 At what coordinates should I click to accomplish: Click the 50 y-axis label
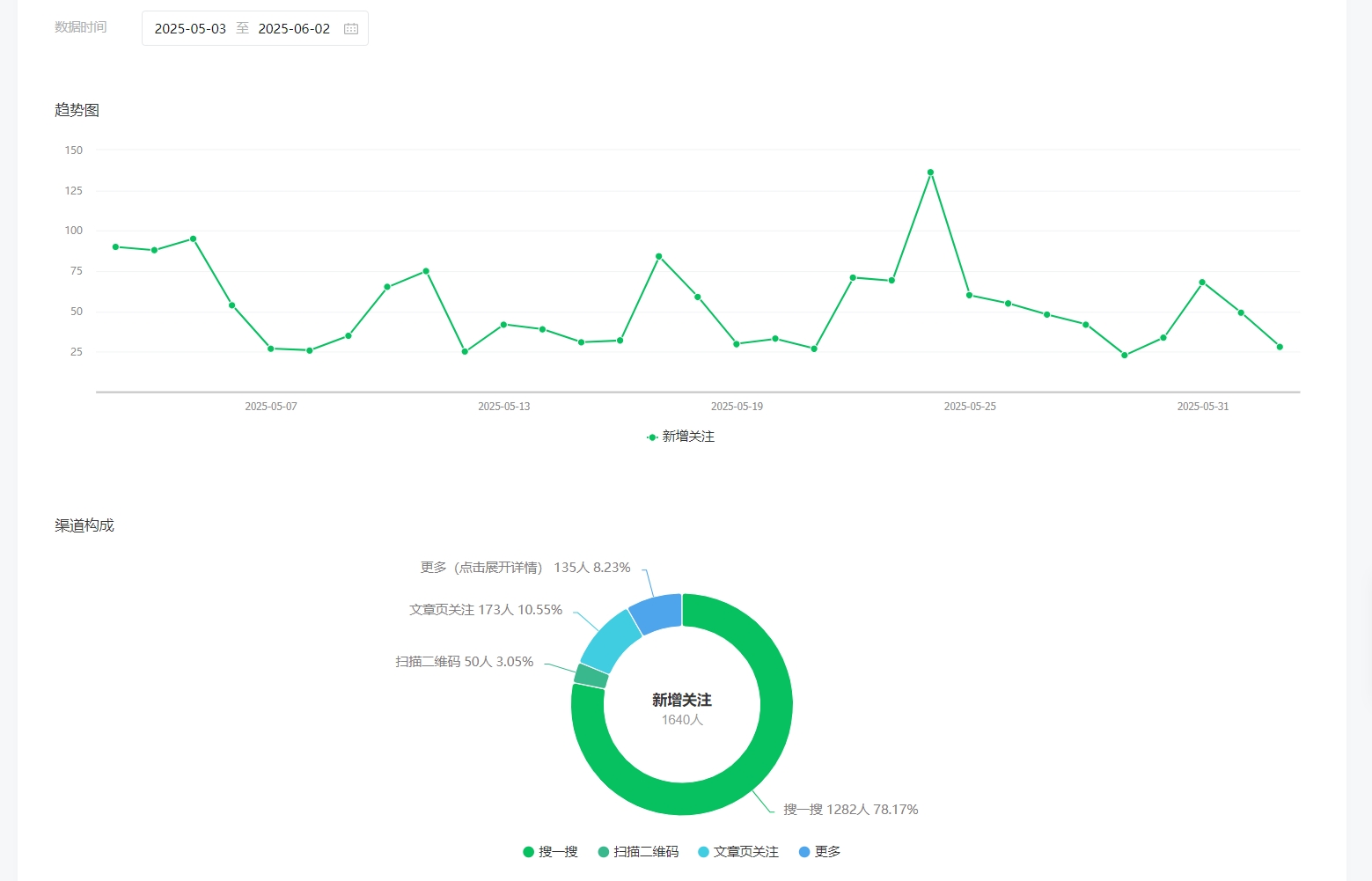tap(77, 312)
